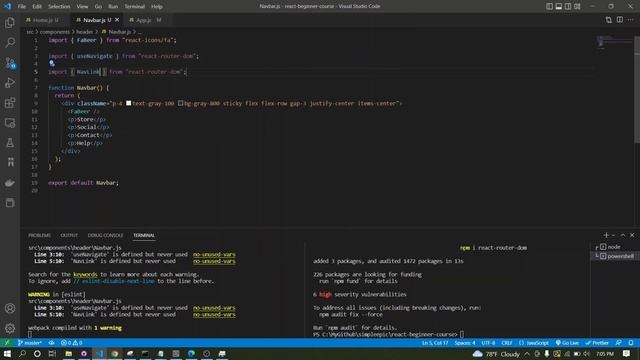The height and width of the screenshot is (360, 640).
Task: Open the File menu
Action: click(x=22, y=6)
